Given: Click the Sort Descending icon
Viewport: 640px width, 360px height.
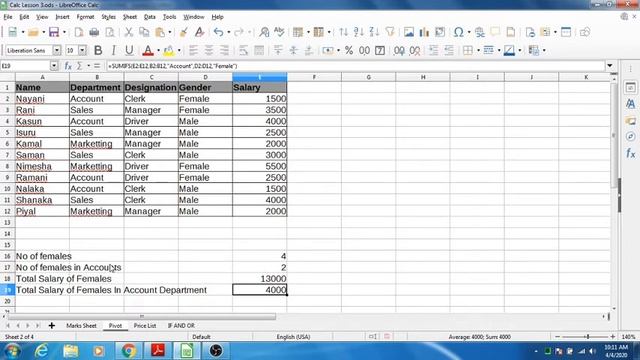Looking at the screenshot, I should (374, 32).
